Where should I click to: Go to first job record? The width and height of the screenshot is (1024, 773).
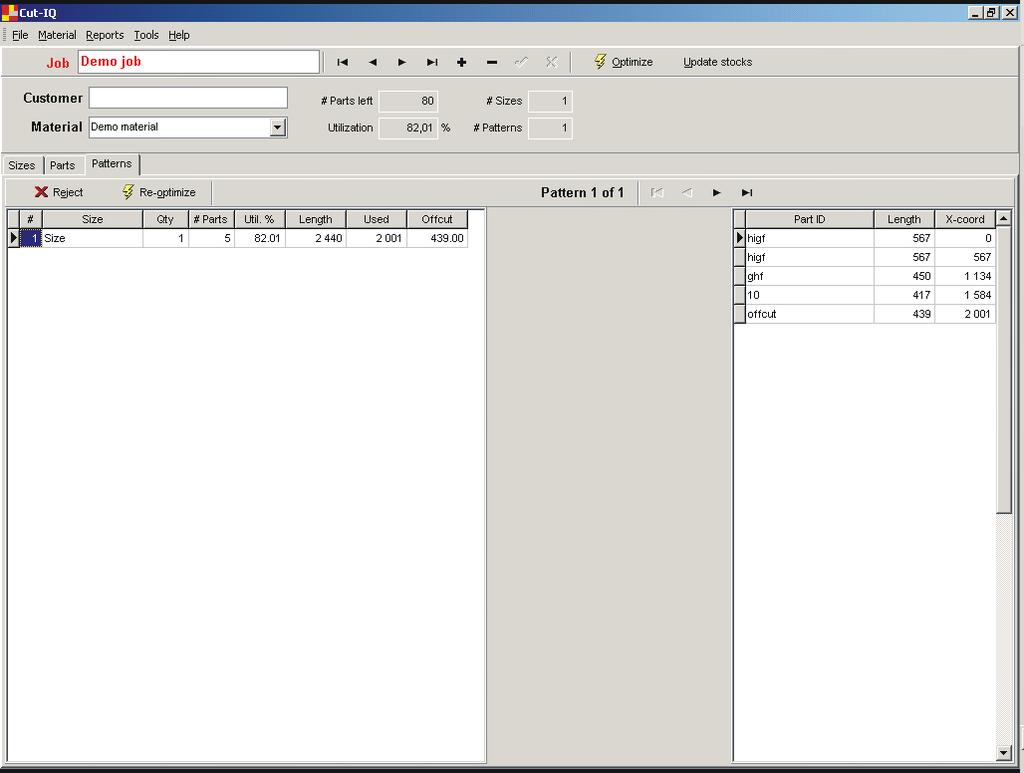click(342, 62)
